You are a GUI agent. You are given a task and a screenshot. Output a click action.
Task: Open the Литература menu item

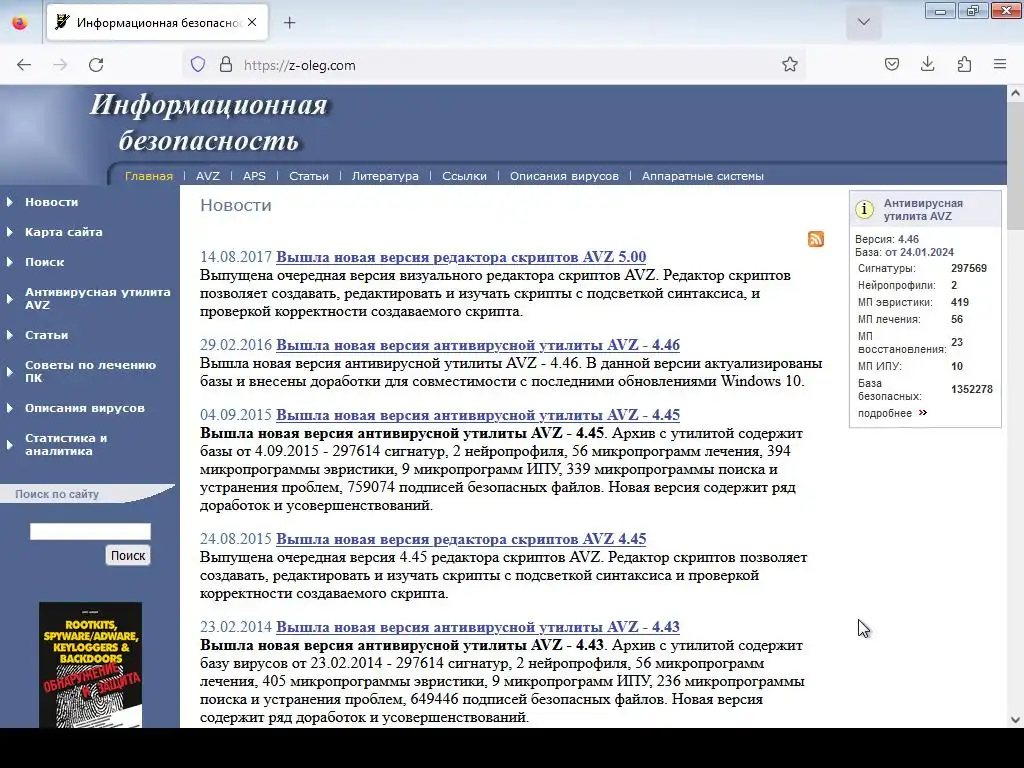(385, 176)
